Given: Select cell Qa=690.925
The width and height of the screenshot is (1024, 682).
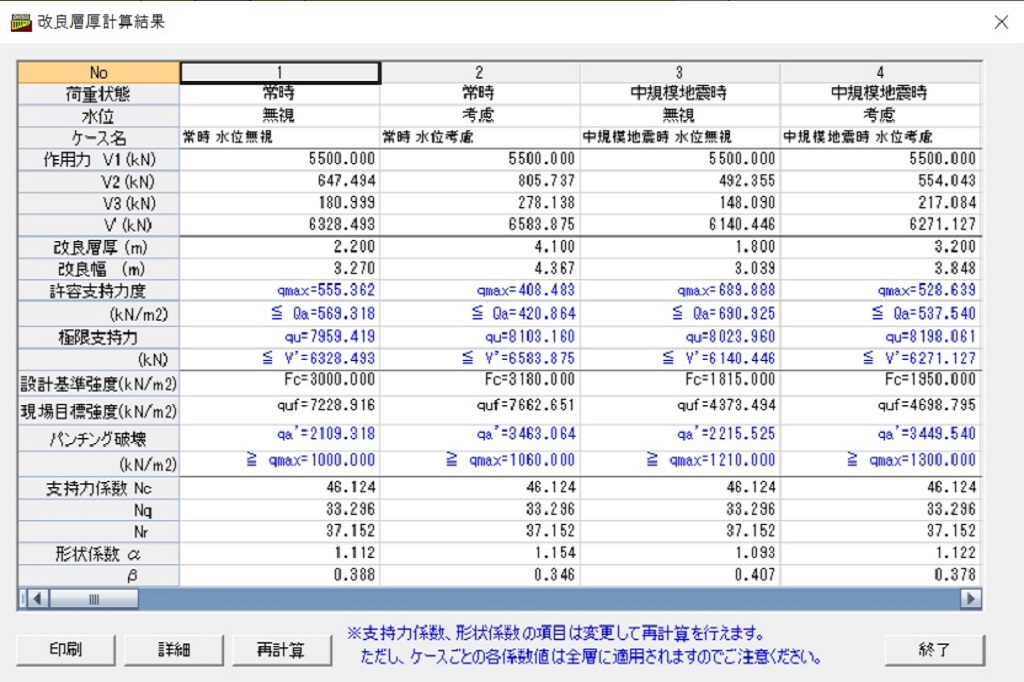Looking at the screenshot, I should click(x=679, y=314).
